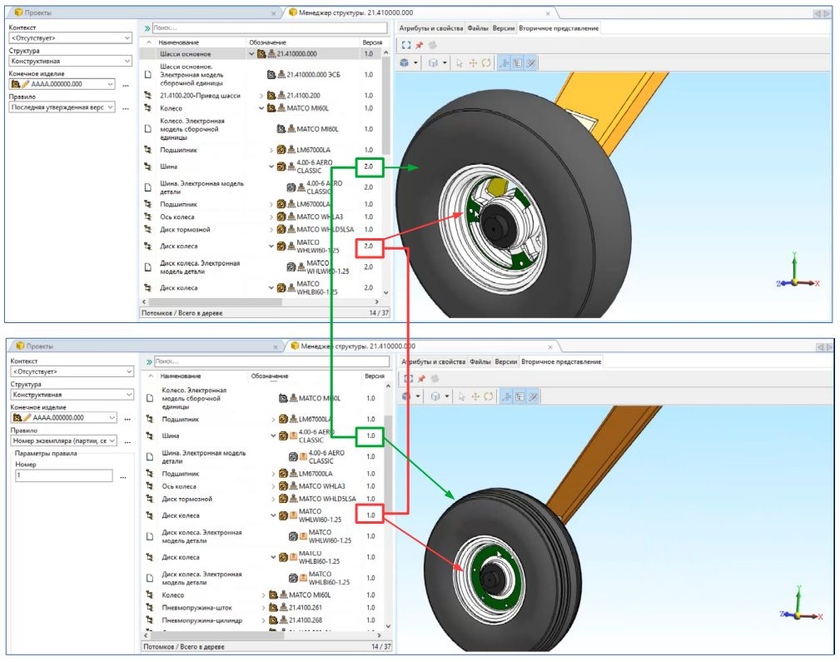This screenshot has width=840, height=662.
Task: Click the fit-to-window icon in upper viewer toolbar
Action: (406, 45)
